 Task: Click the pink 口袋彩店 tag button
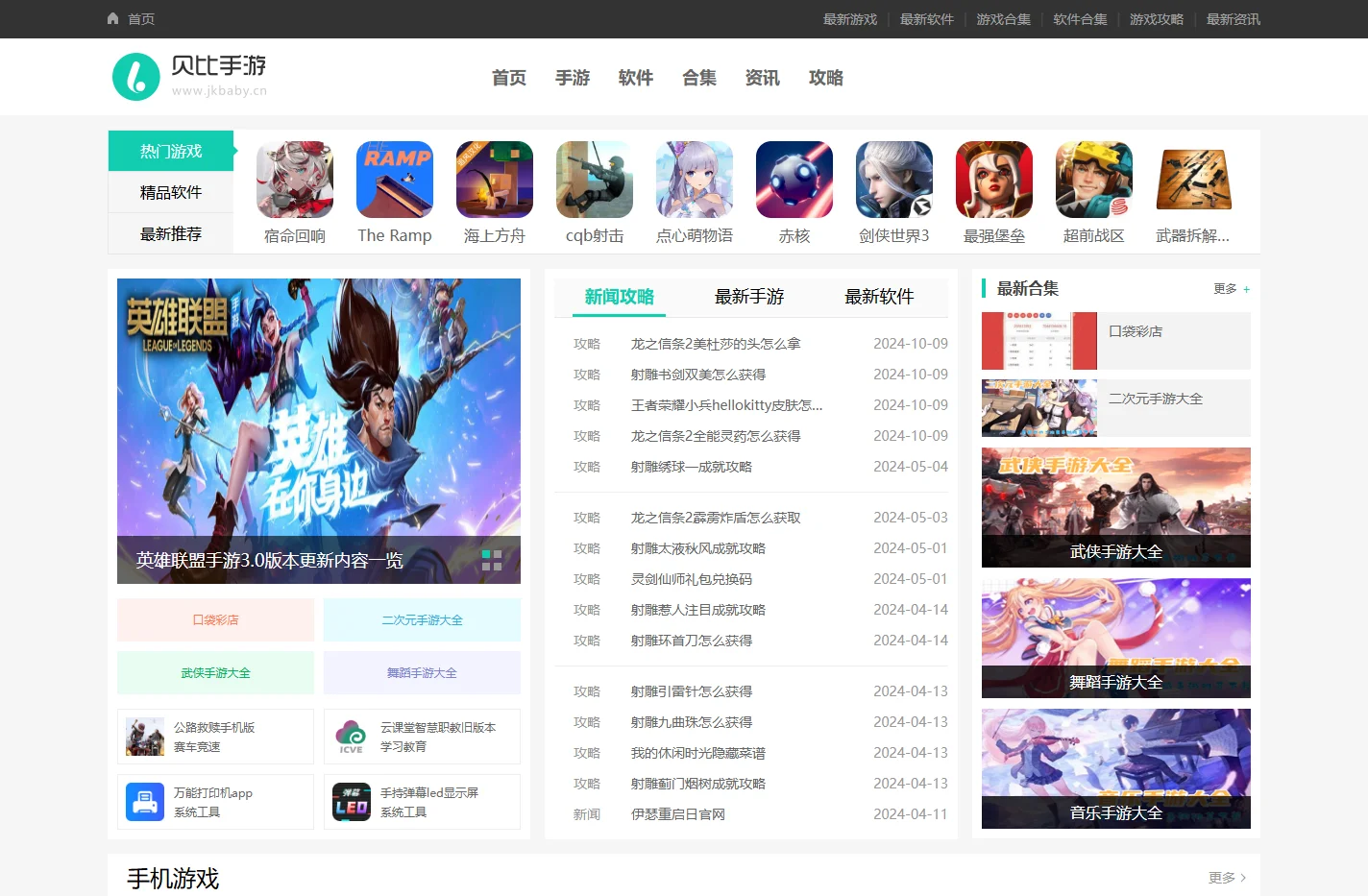[x=215, y=620]
